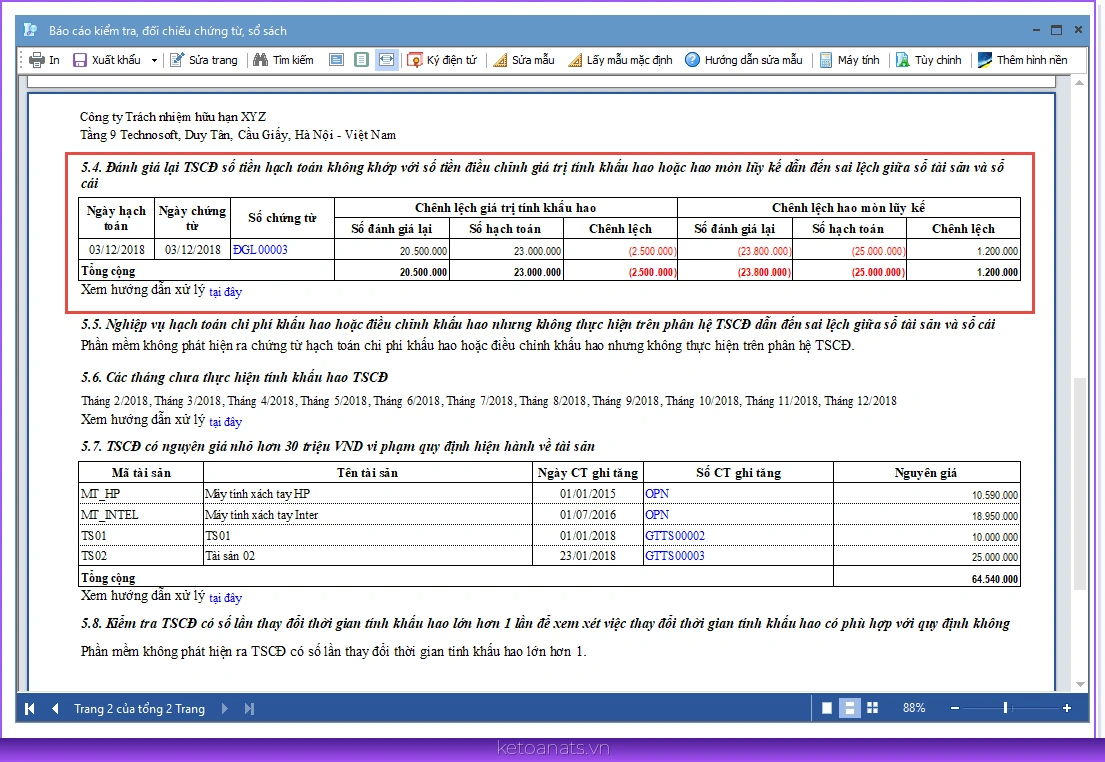Switch to the first page-layout view icon
The image size is (1105, 762).
337,60
